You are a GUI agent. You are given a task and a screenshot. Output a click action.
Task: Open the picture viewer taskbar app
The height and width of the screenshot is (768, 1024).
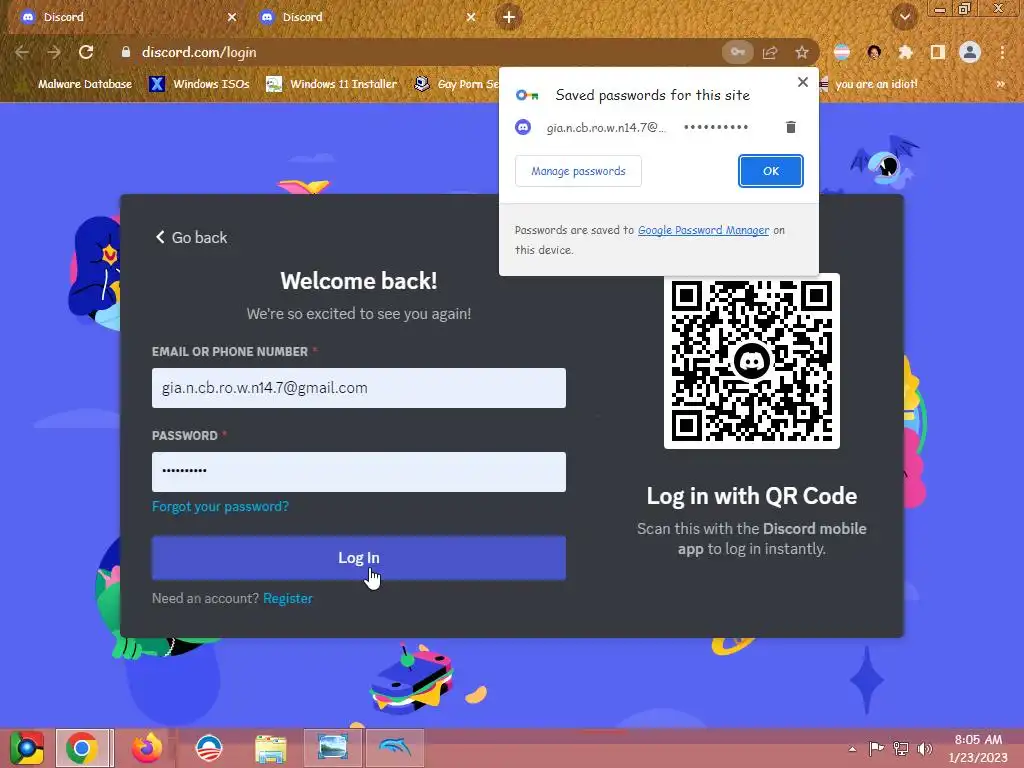[332, 748]
